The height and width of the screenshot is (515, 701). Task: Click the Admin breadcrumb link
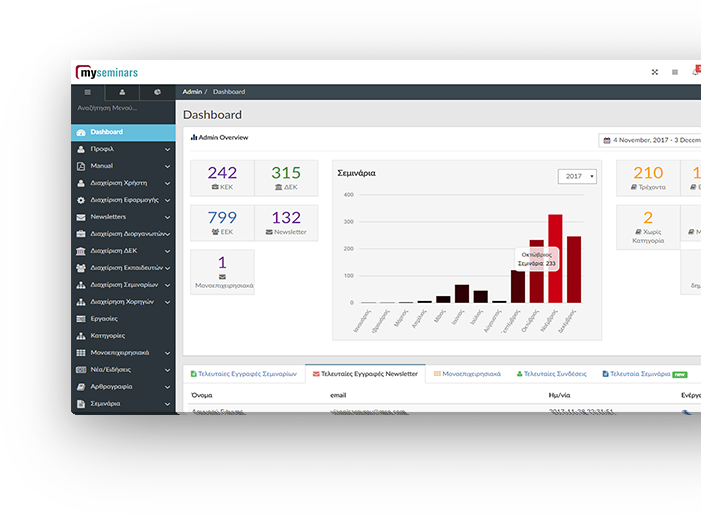coord(192,92)
